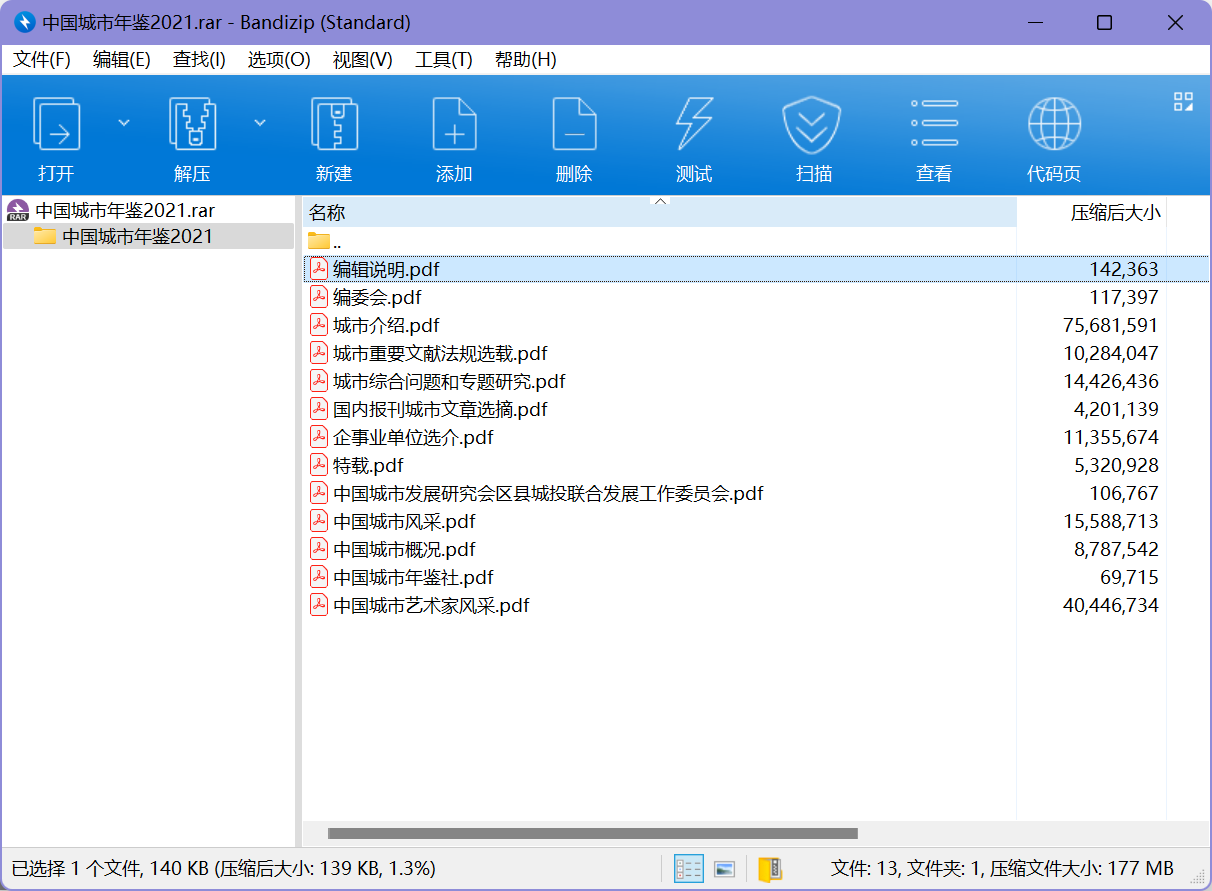Viewport: 1212px width, 891px height.
Task: Select the file 中国城市风采.pdf
Action: 404,521
